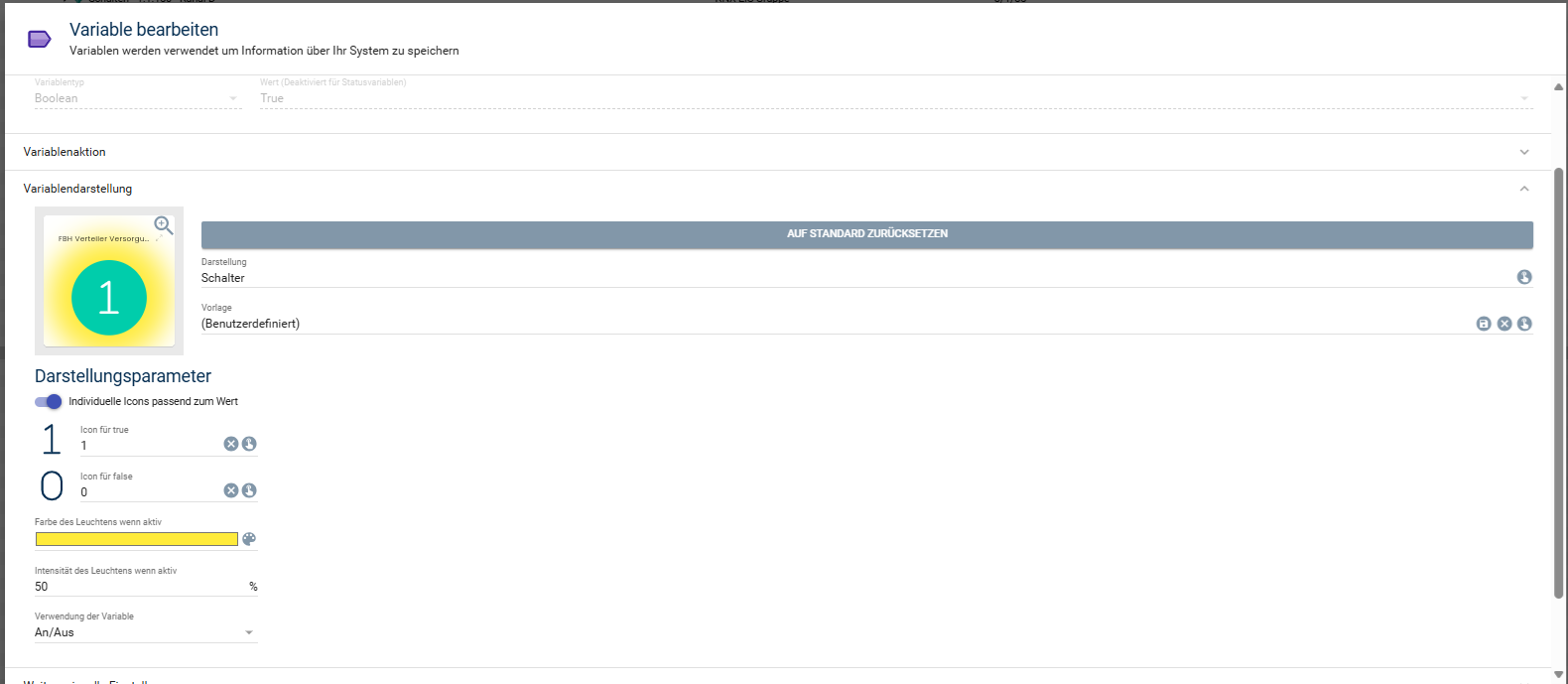Choose an icon for the false state
The image size is (1568, 684).
coord(249,490)
